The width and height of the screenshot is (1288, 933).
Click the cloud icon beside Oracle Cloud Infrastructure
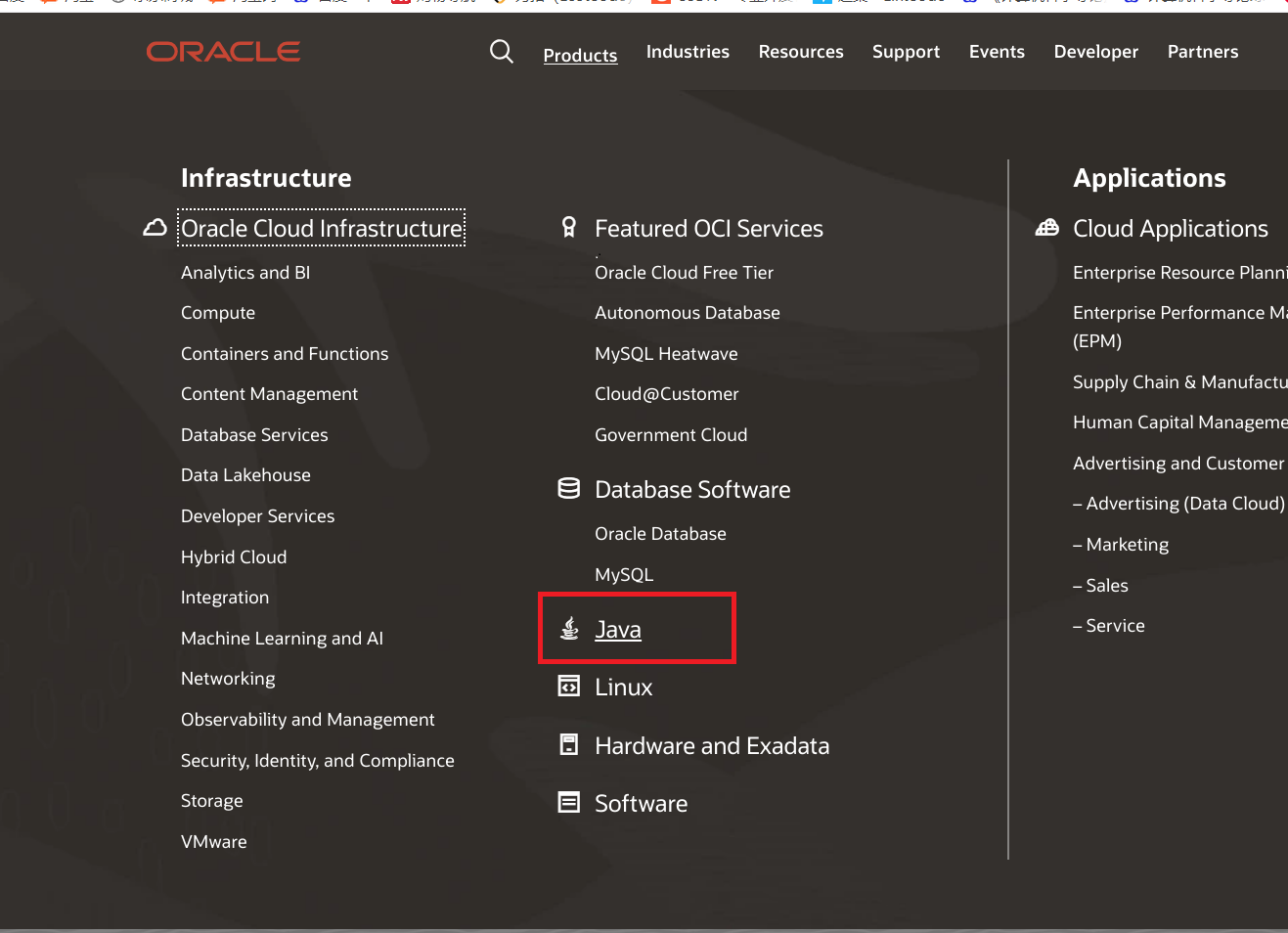tap(155, 228)
